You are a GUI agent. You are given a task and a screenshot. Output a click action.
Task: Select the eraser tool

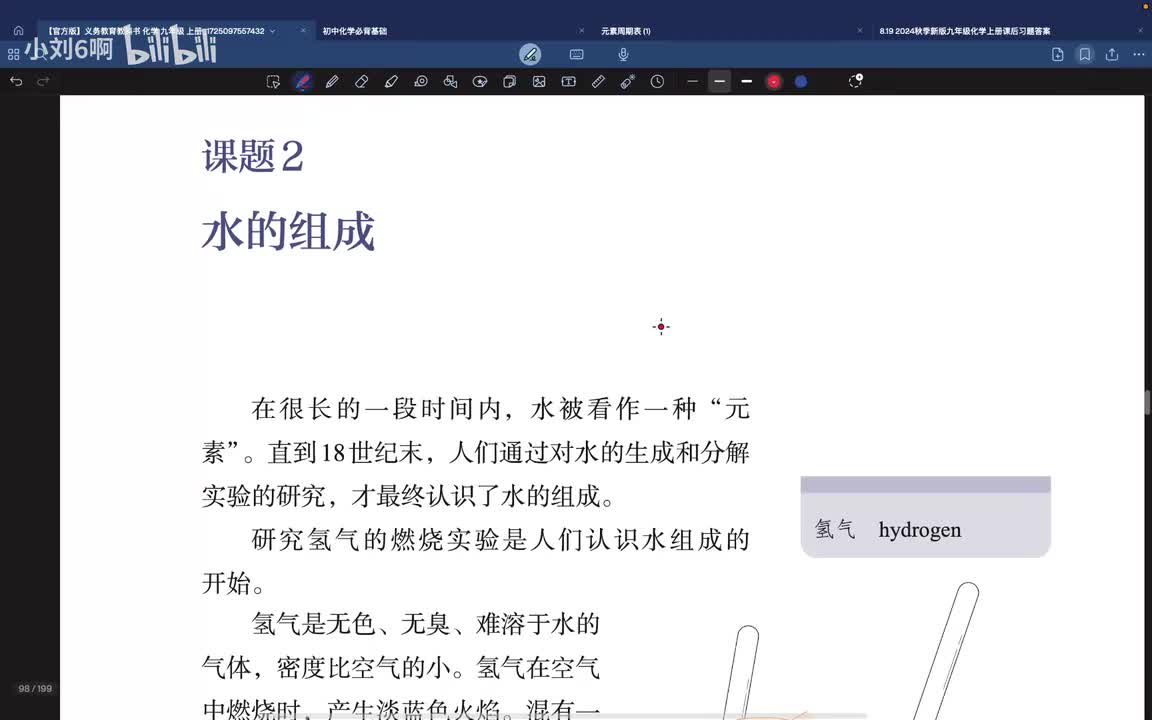tap(361, 82)
